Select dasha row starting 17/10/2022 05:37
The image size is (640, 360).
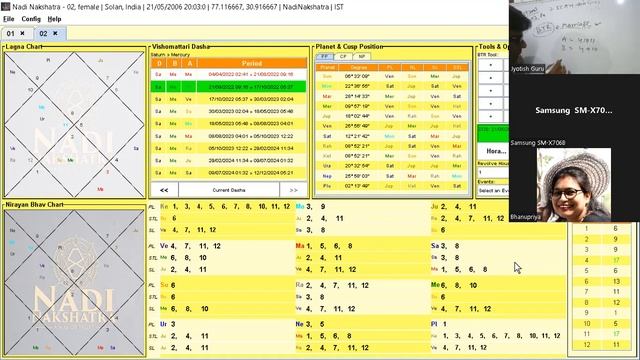(229, 99)
